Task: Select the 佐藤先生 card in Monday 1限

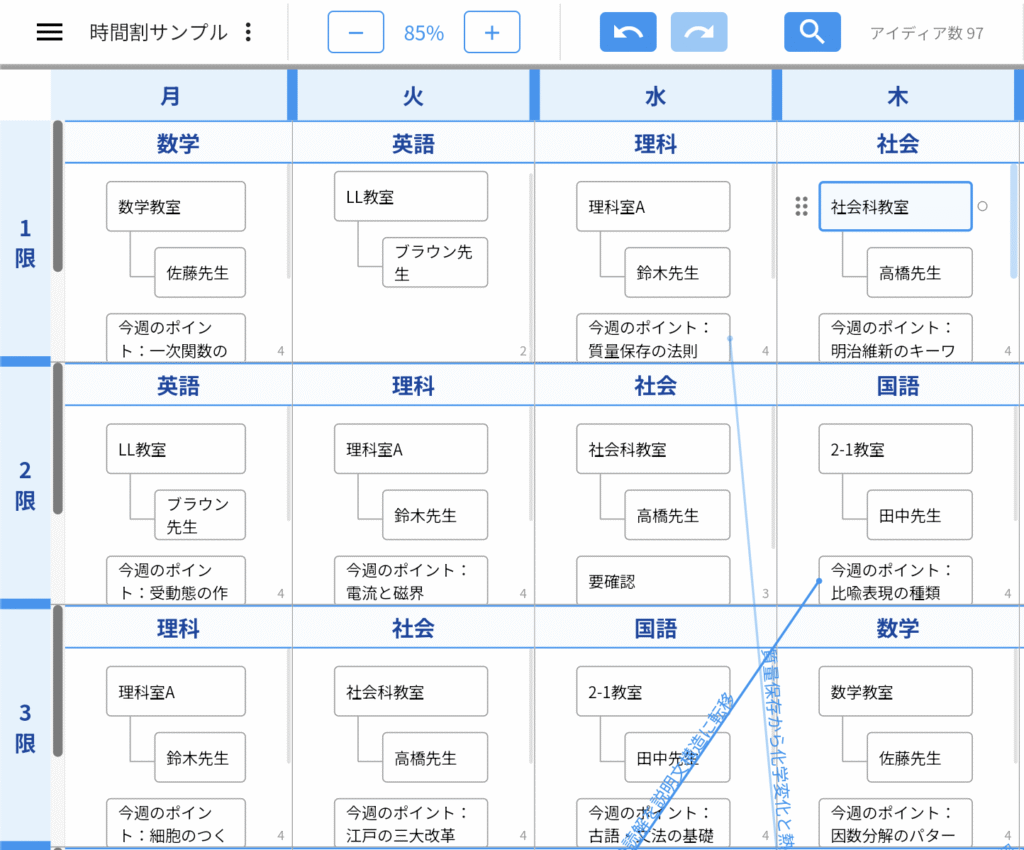Action: pos(200,272)
